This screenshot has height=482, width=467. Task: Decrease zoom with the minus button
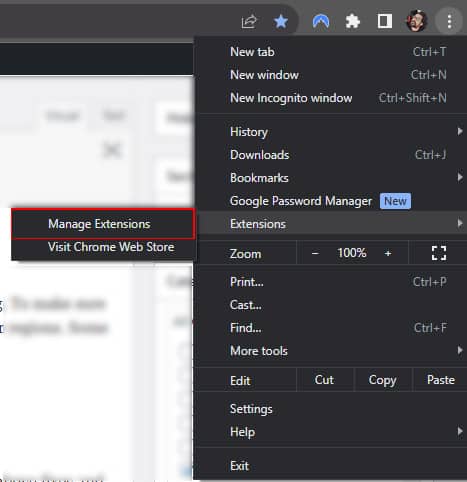(x=315, y=253)
